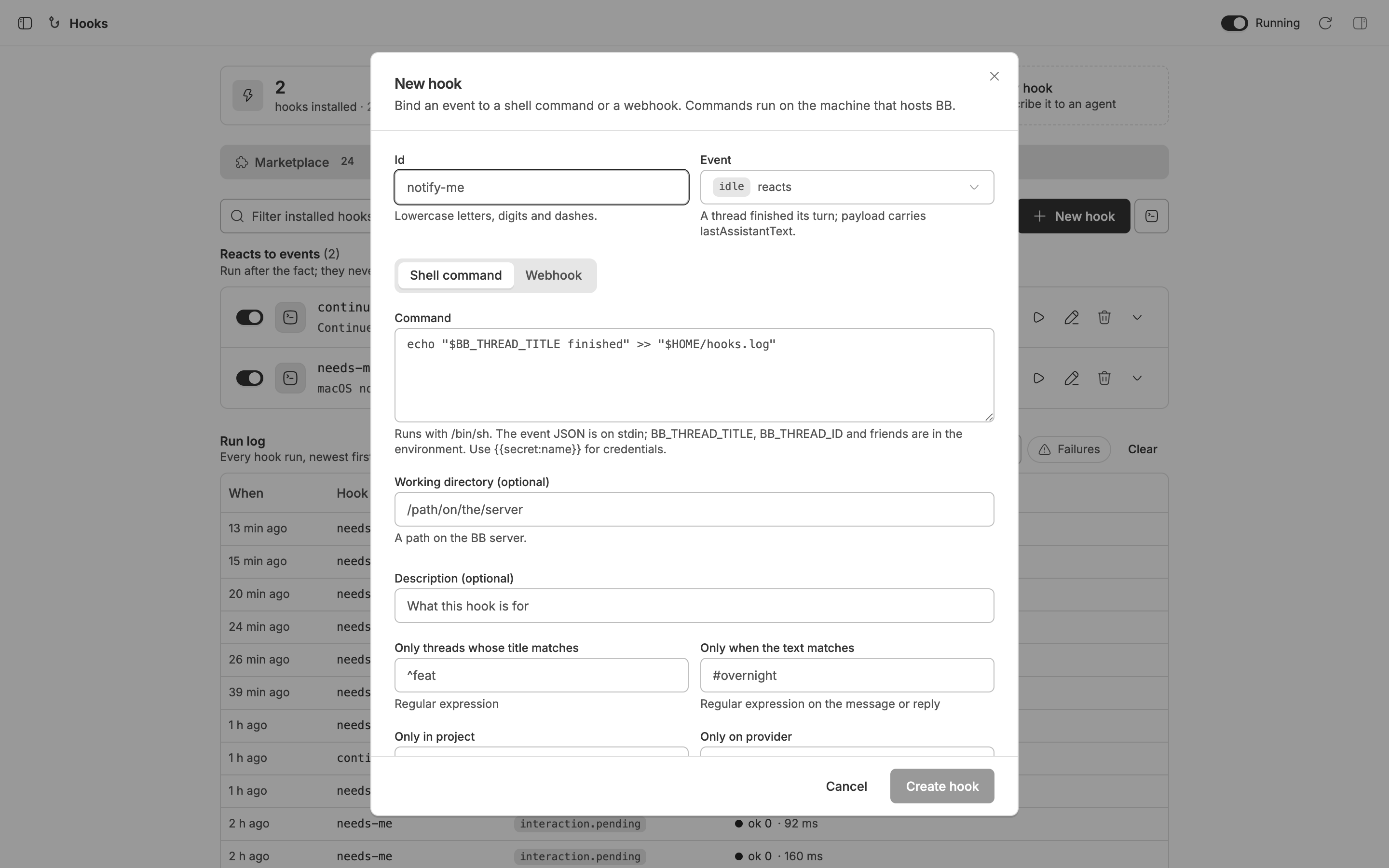Viewport: 1389px width, 868px height.
Task: Focus the Working directory field
Action: click(694, 509)
